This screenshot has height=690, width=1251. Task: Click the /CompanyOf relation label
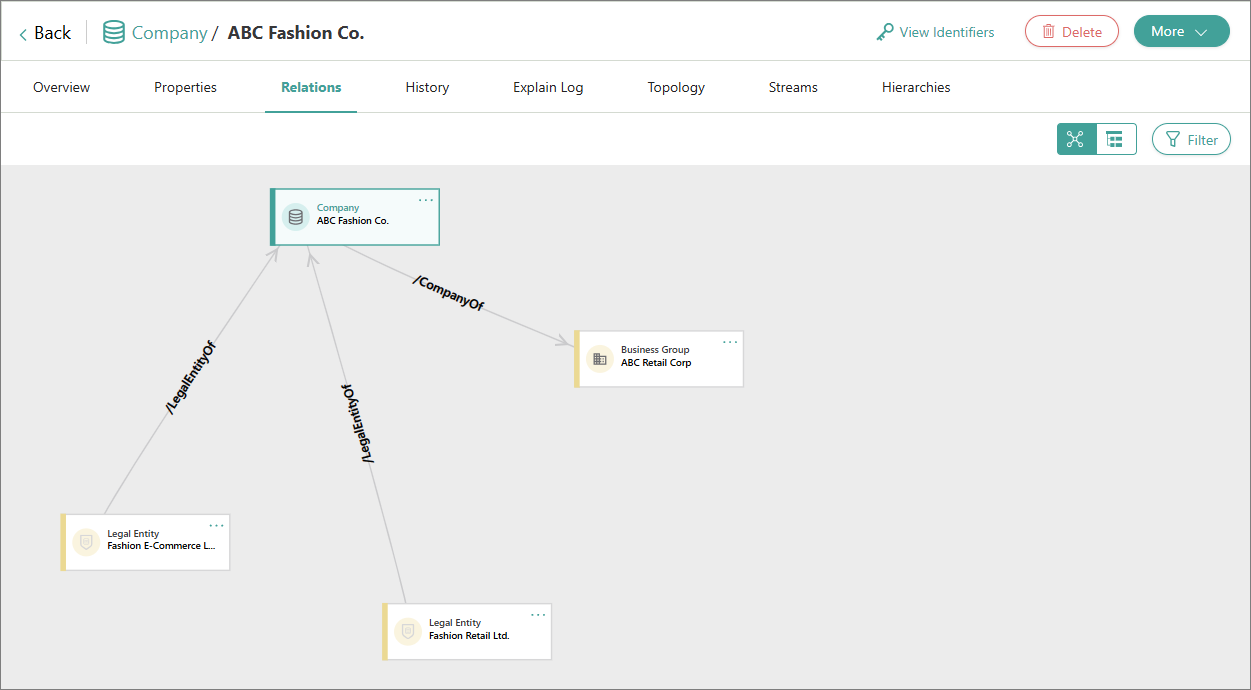coord(448,295)
